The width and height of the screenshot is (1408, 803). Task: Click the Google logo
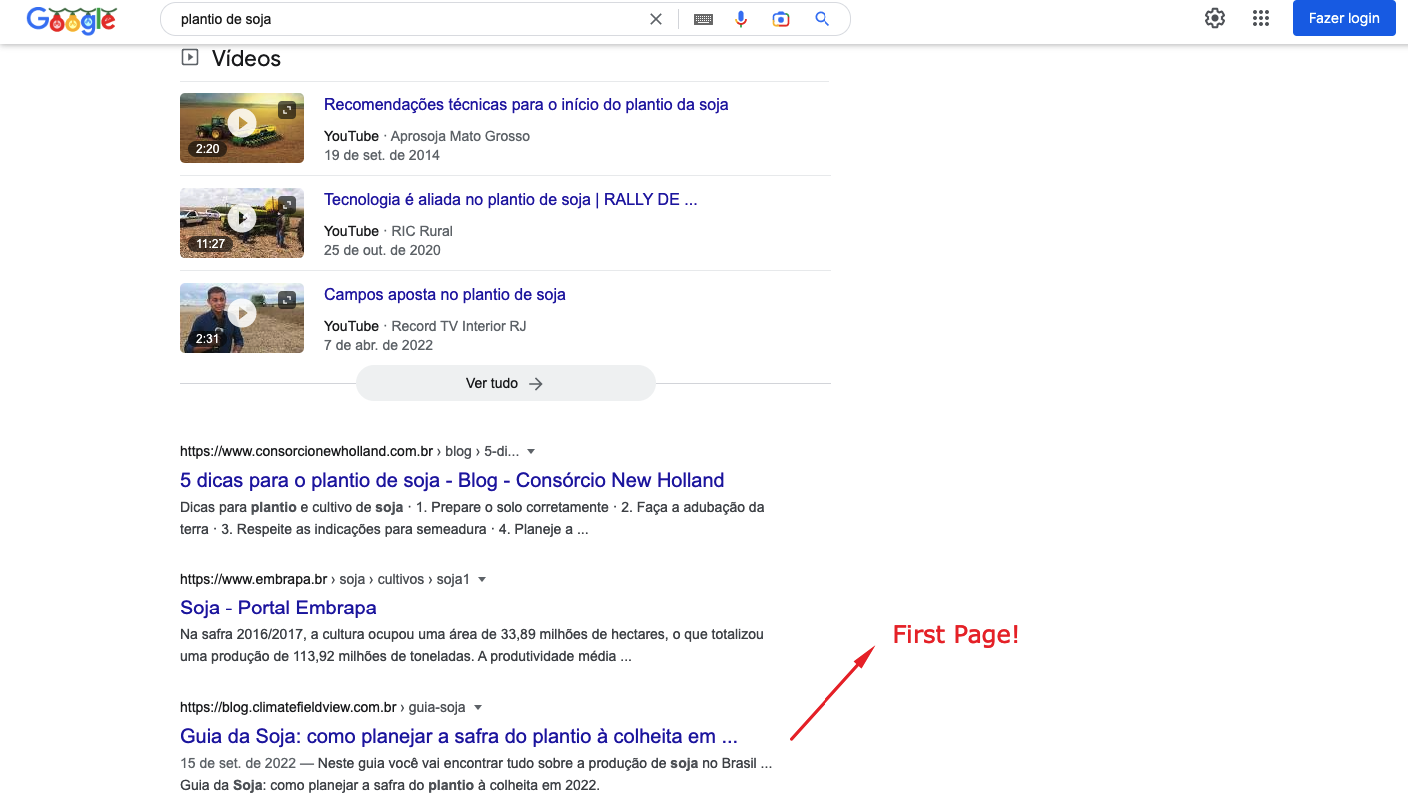pyautogui.click(x=71, y=19)
